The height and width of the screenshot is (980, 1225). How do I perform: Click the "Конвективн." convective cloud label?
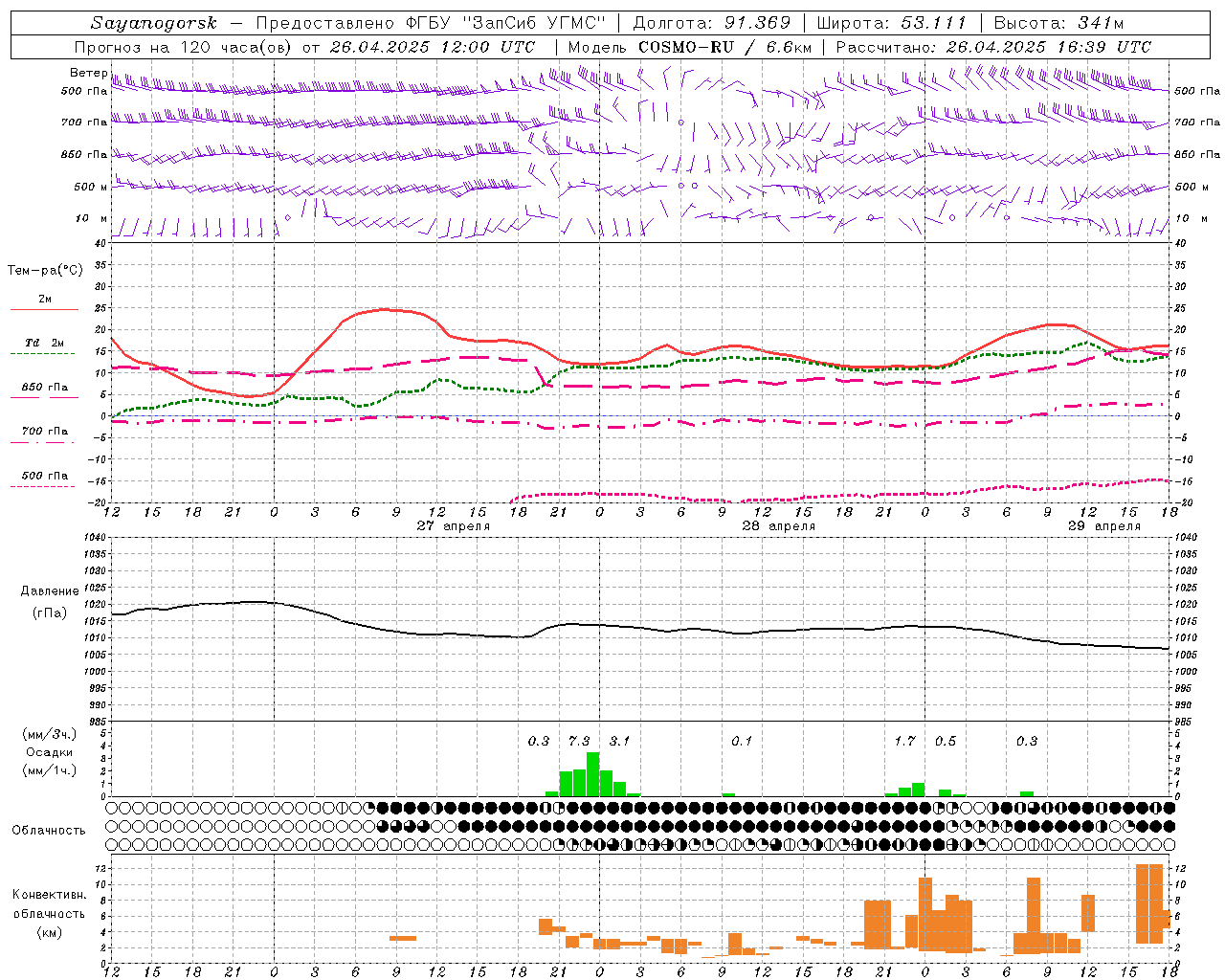click(49, 895)
